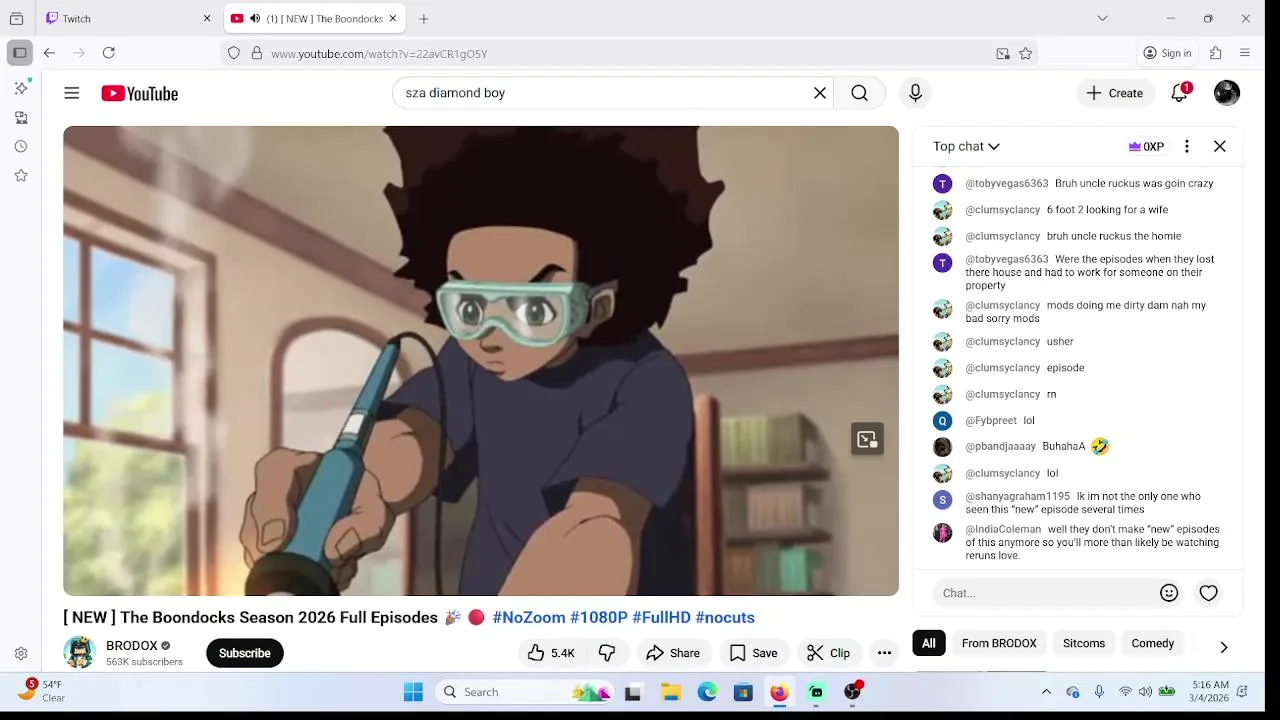Create a clip of video
This screenshot has height=720, width=1280.
[x=829, y=653]
